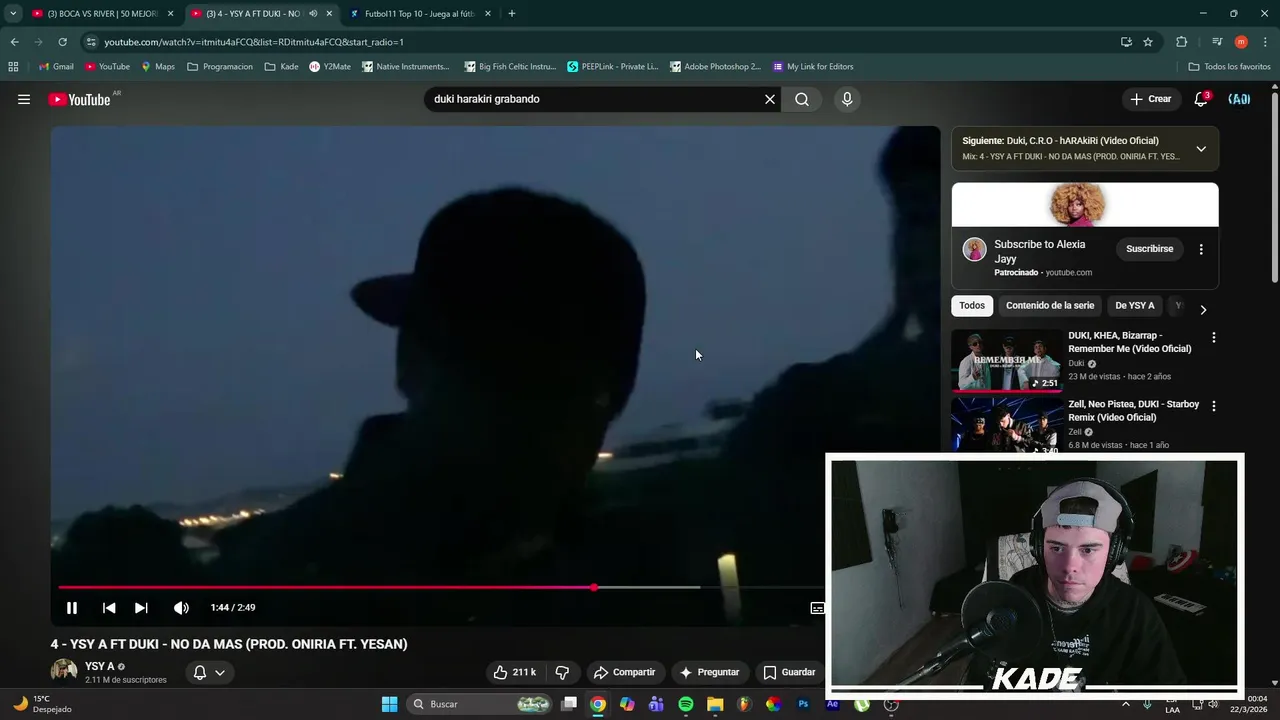Open a new browser tab with plus
The width and height of the screenshot is (1280, 720).
(512, 13)
